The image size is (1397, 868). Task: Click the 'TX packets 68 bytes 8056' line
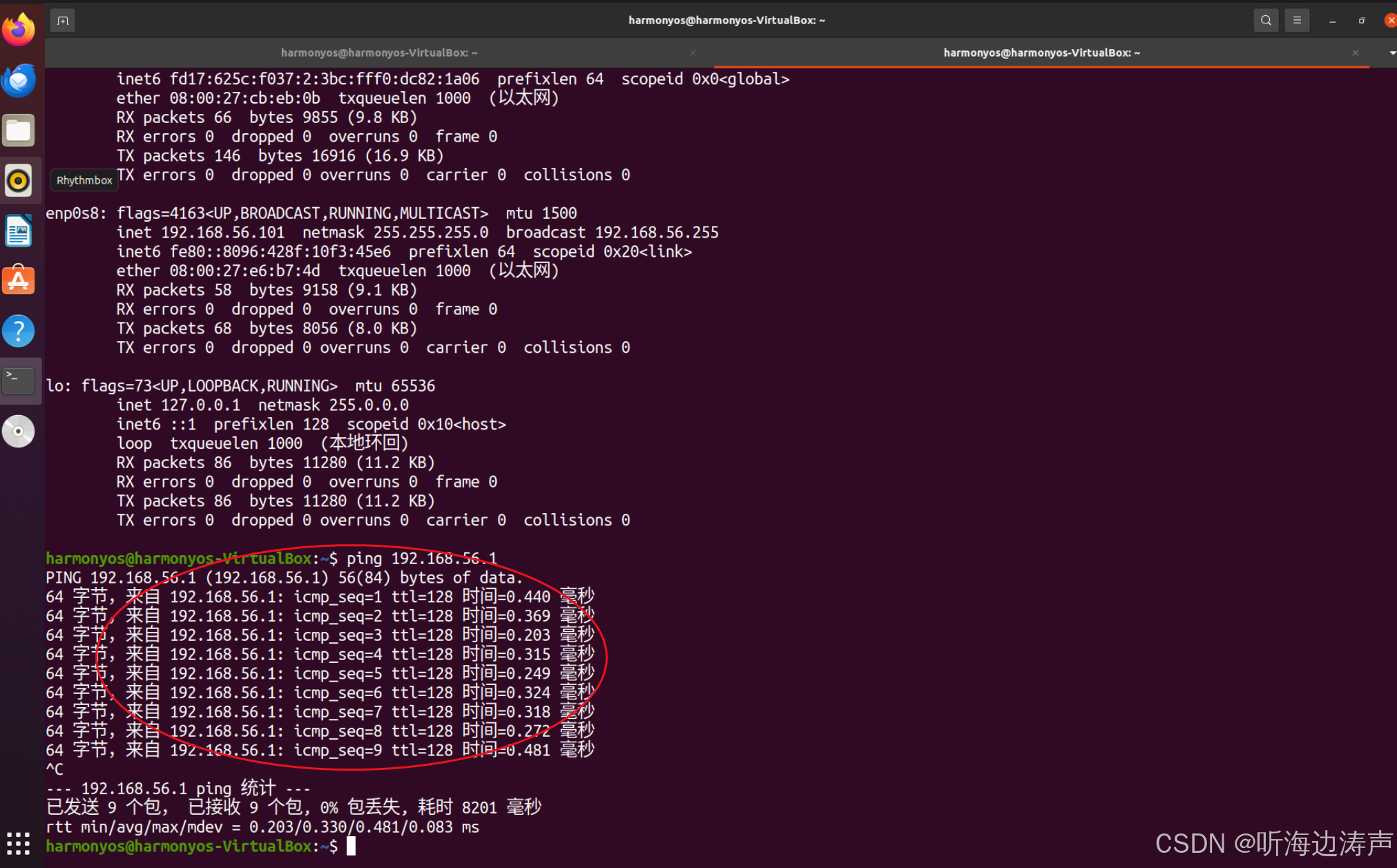tap(267, 329)
